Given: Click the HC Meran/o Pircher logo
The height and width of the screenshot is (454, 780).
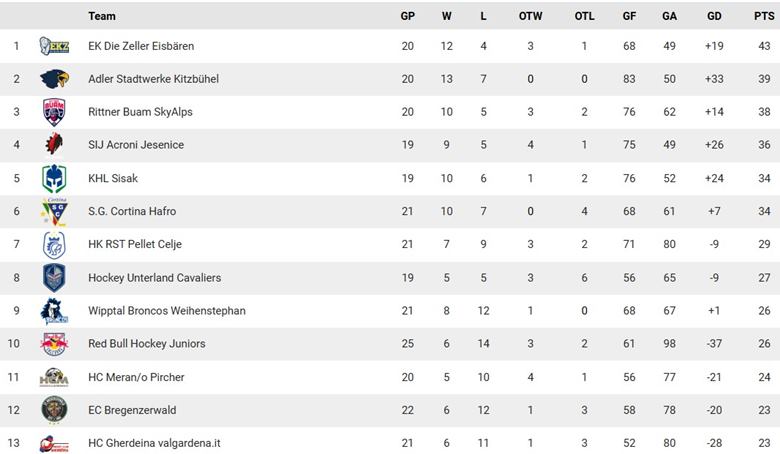Looking at the screenshot, I should 53,377.
